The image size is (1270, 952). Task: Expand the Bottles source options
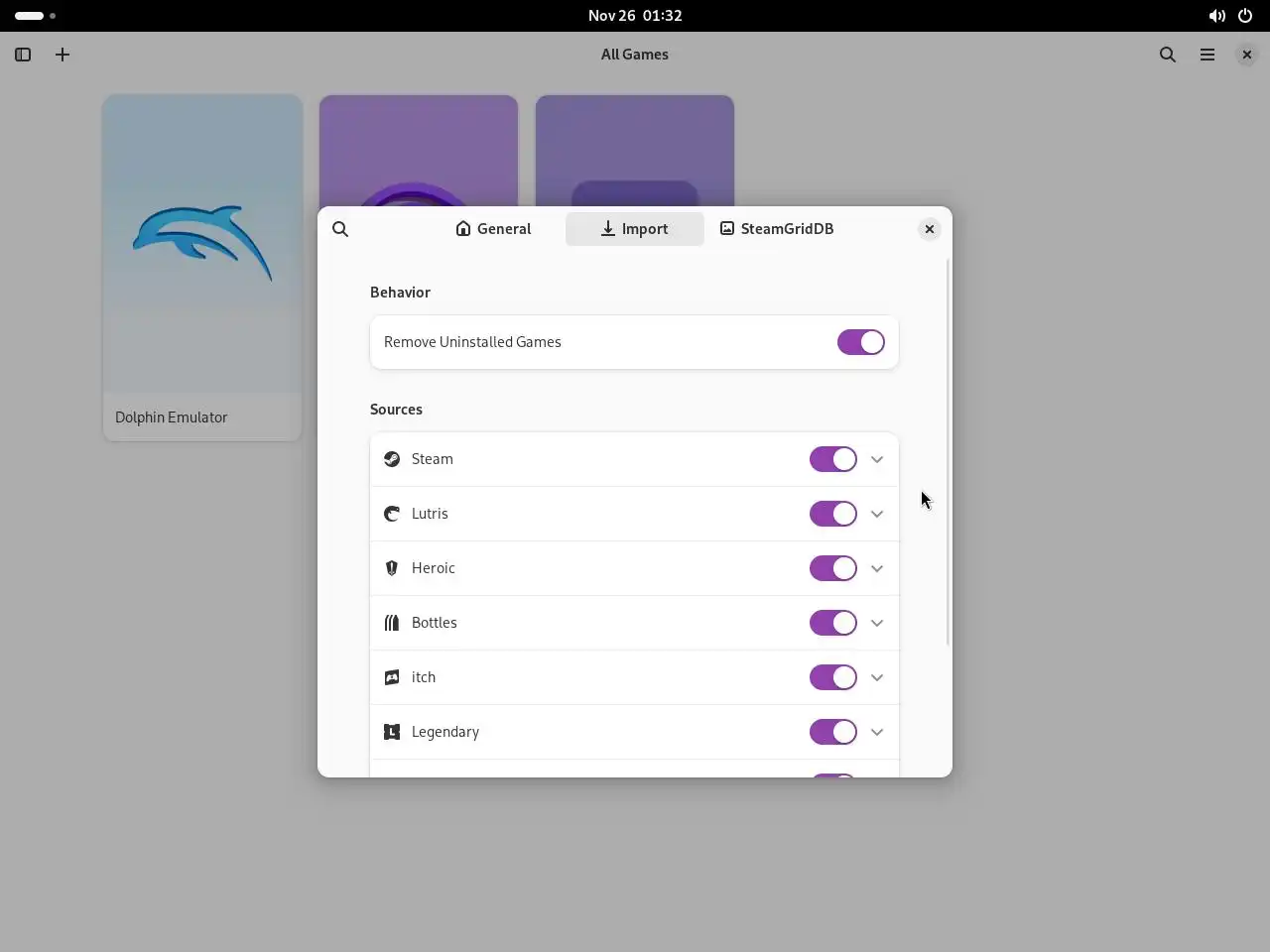(877, 623)
